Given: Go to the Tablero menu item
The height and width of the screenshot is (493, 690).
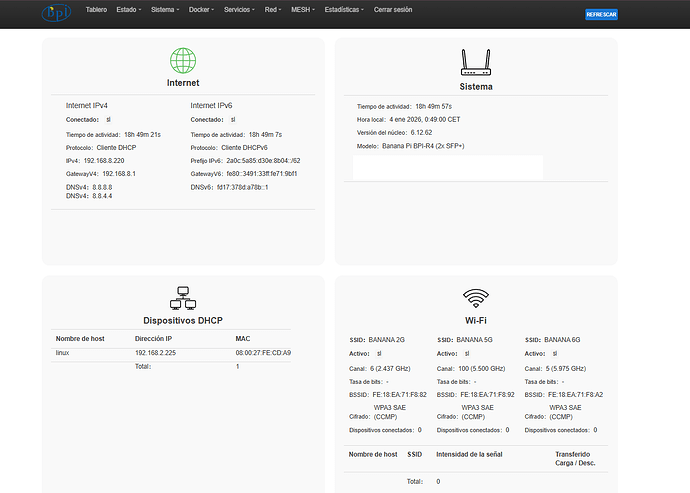Looking at the screenshot, I should [96, 8].
